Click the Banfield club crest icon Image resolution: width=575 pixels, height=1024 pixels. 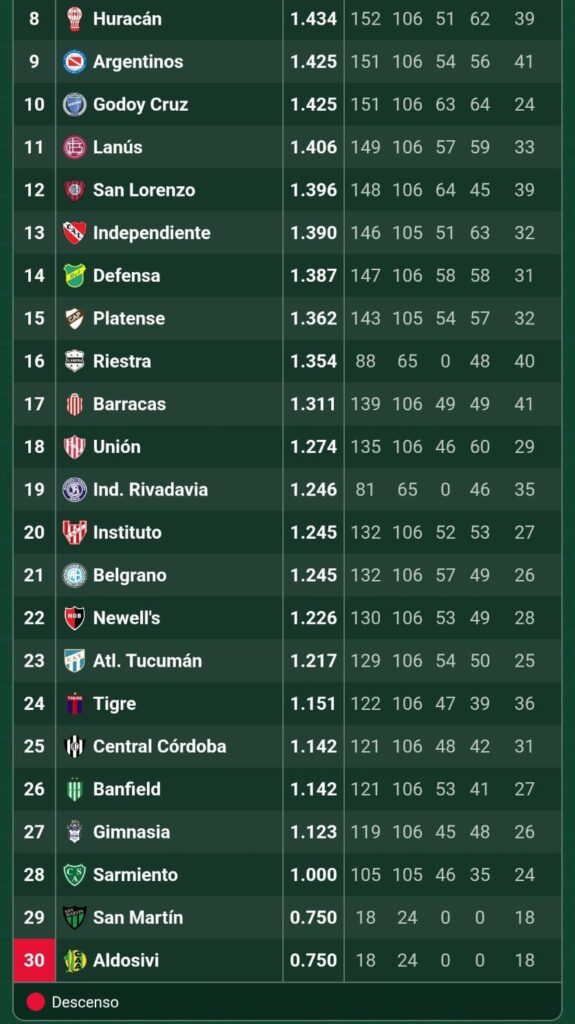(74, 789)
